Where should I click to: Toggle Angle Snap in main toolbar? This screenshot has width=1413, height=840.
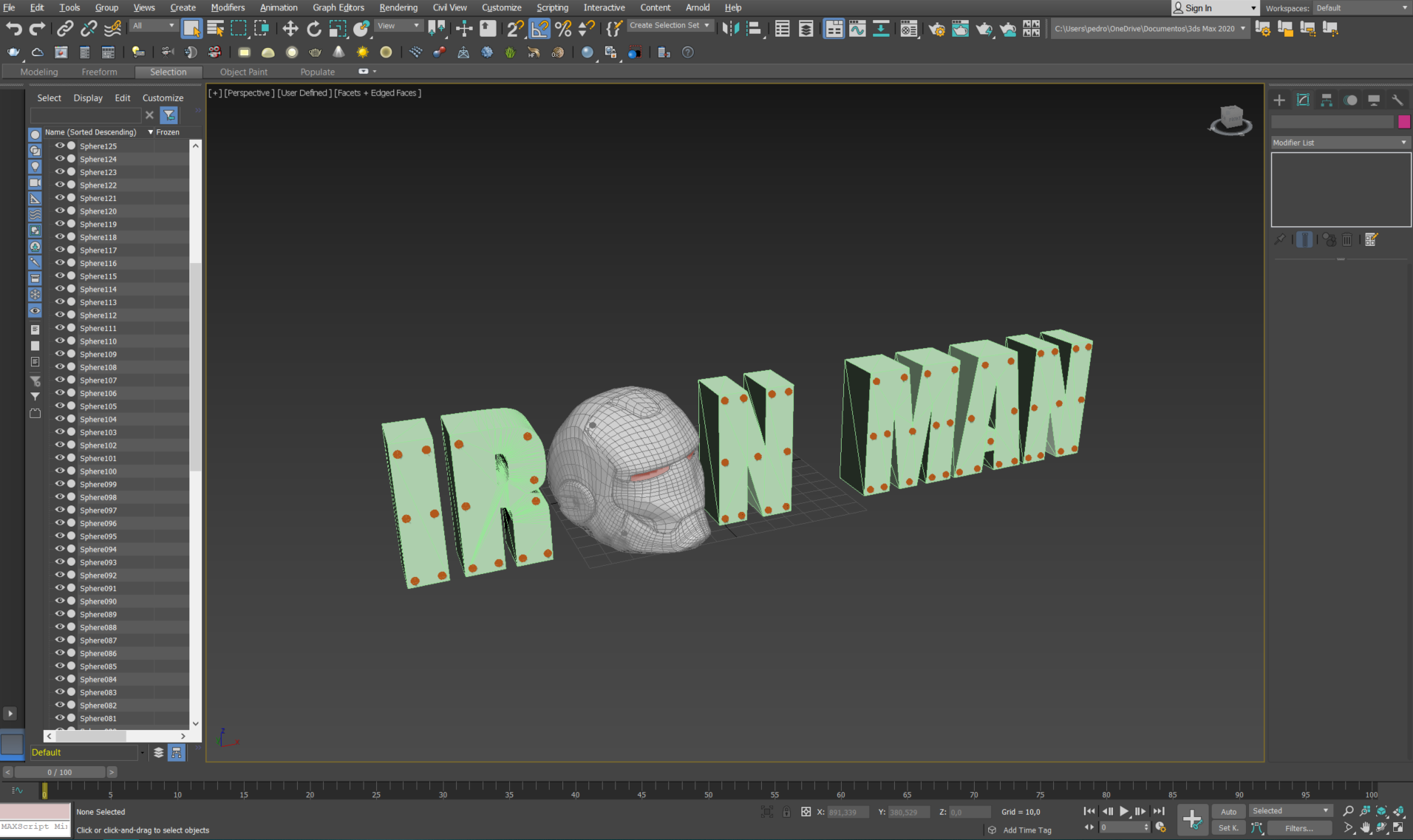(x=540, y=29)
